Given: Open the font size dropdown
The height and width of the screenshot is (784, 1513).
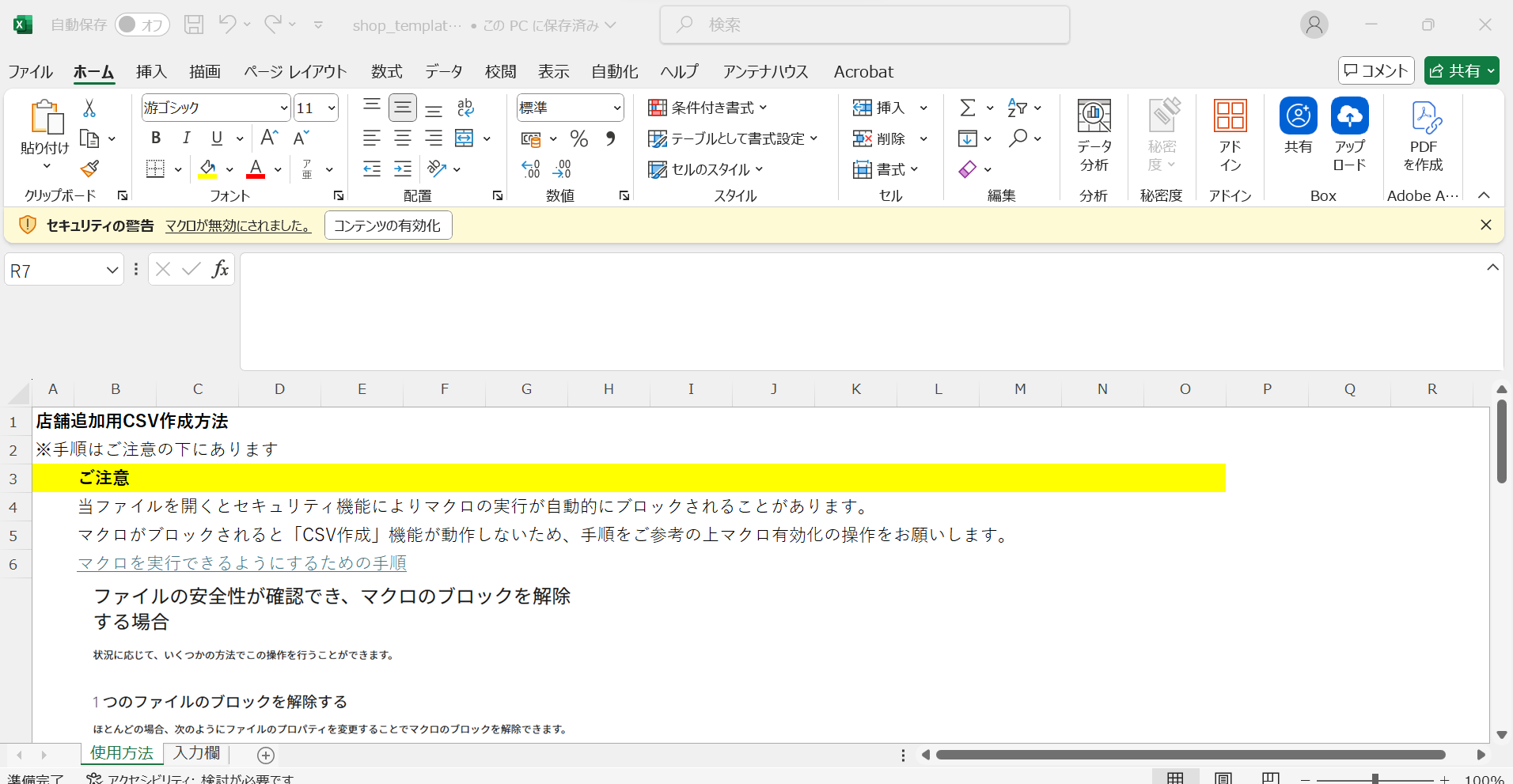Looking at the screenshot, I should [331, 108].
